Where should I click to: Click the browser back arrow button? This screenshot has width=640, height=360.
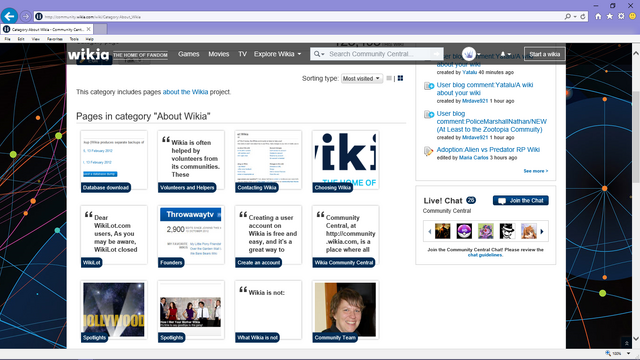click(9, 16)
